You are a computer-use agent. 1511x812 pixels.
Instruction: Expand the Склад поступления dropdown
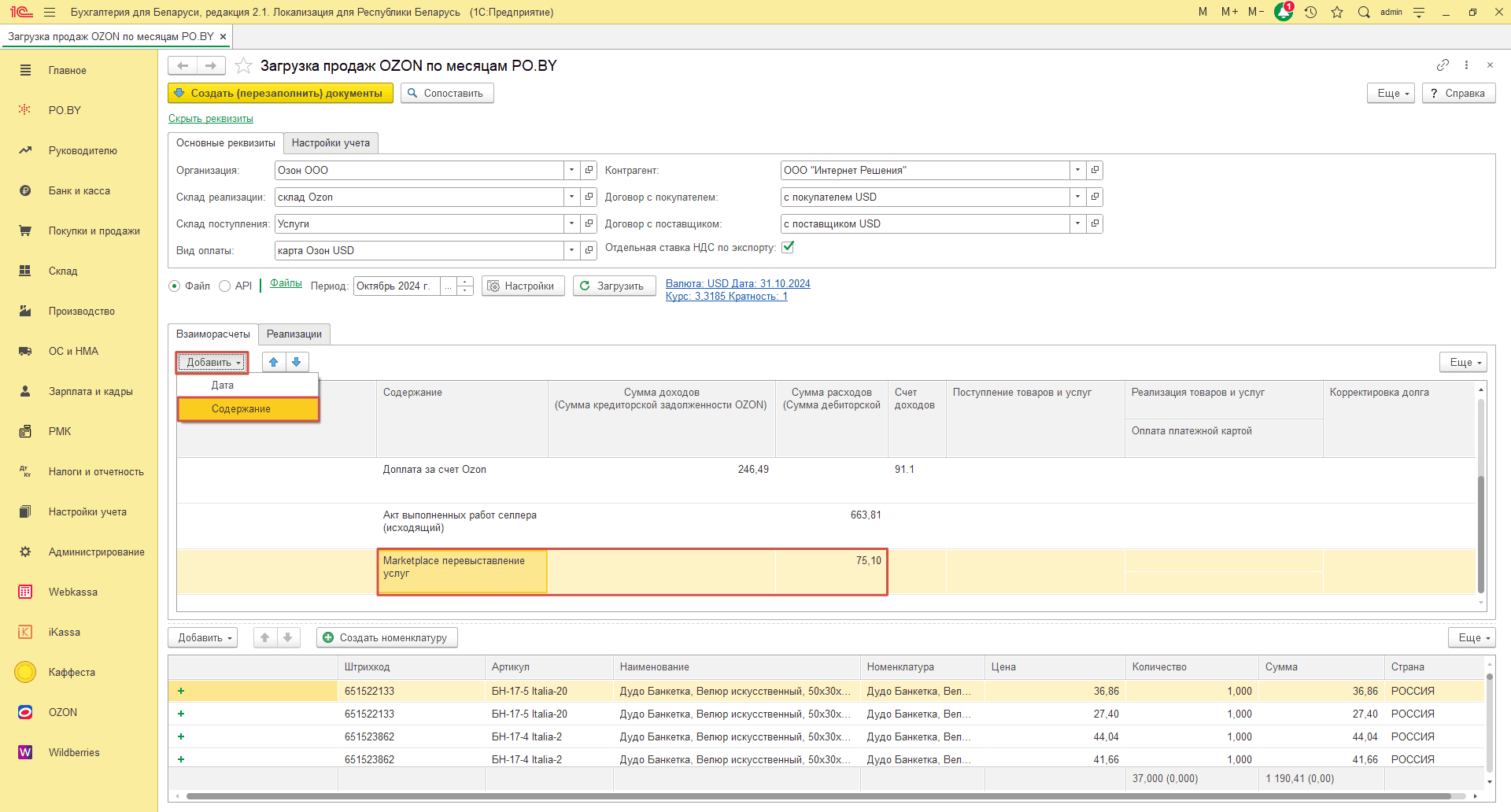pos(572,223)
